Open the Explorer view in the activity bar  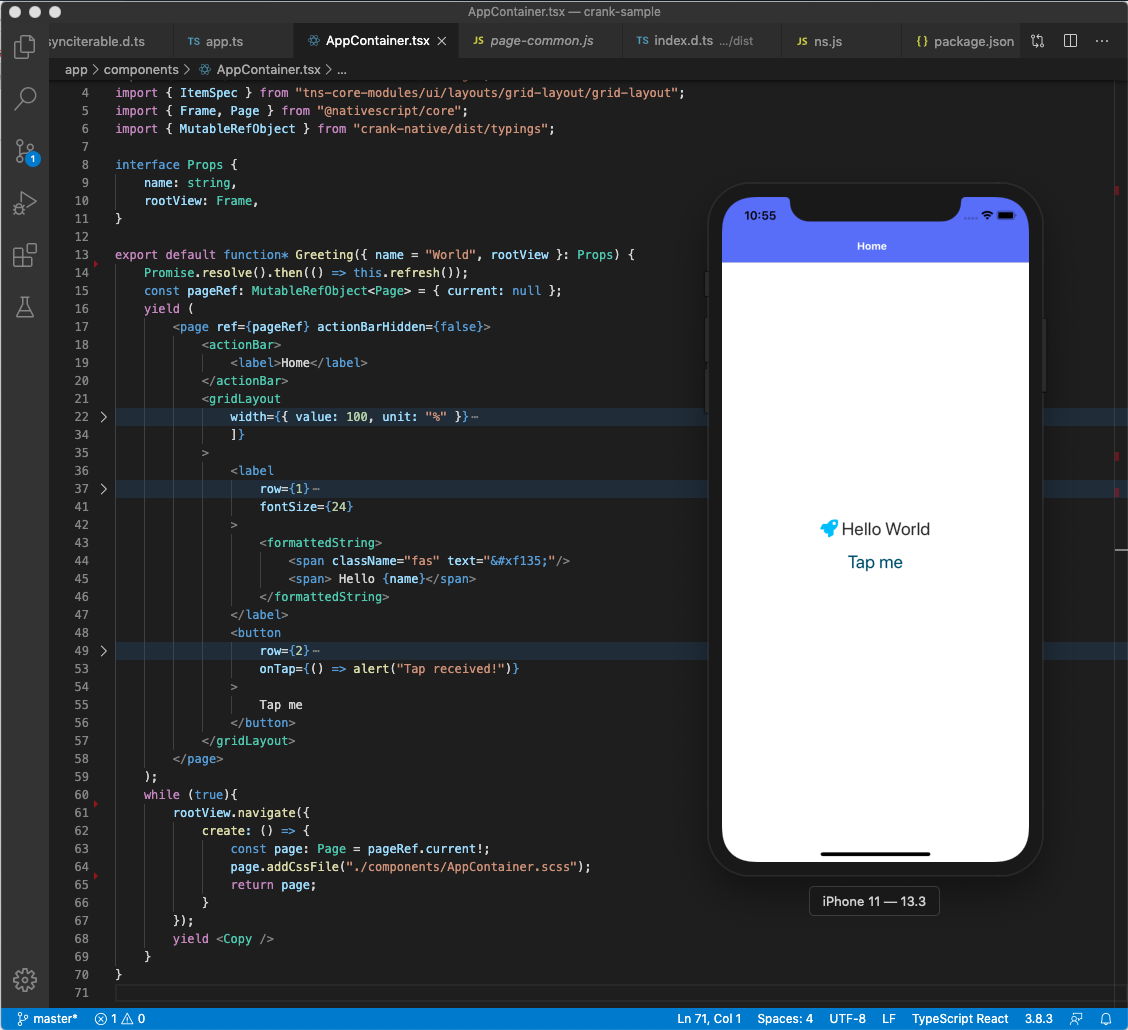[24, 47]
